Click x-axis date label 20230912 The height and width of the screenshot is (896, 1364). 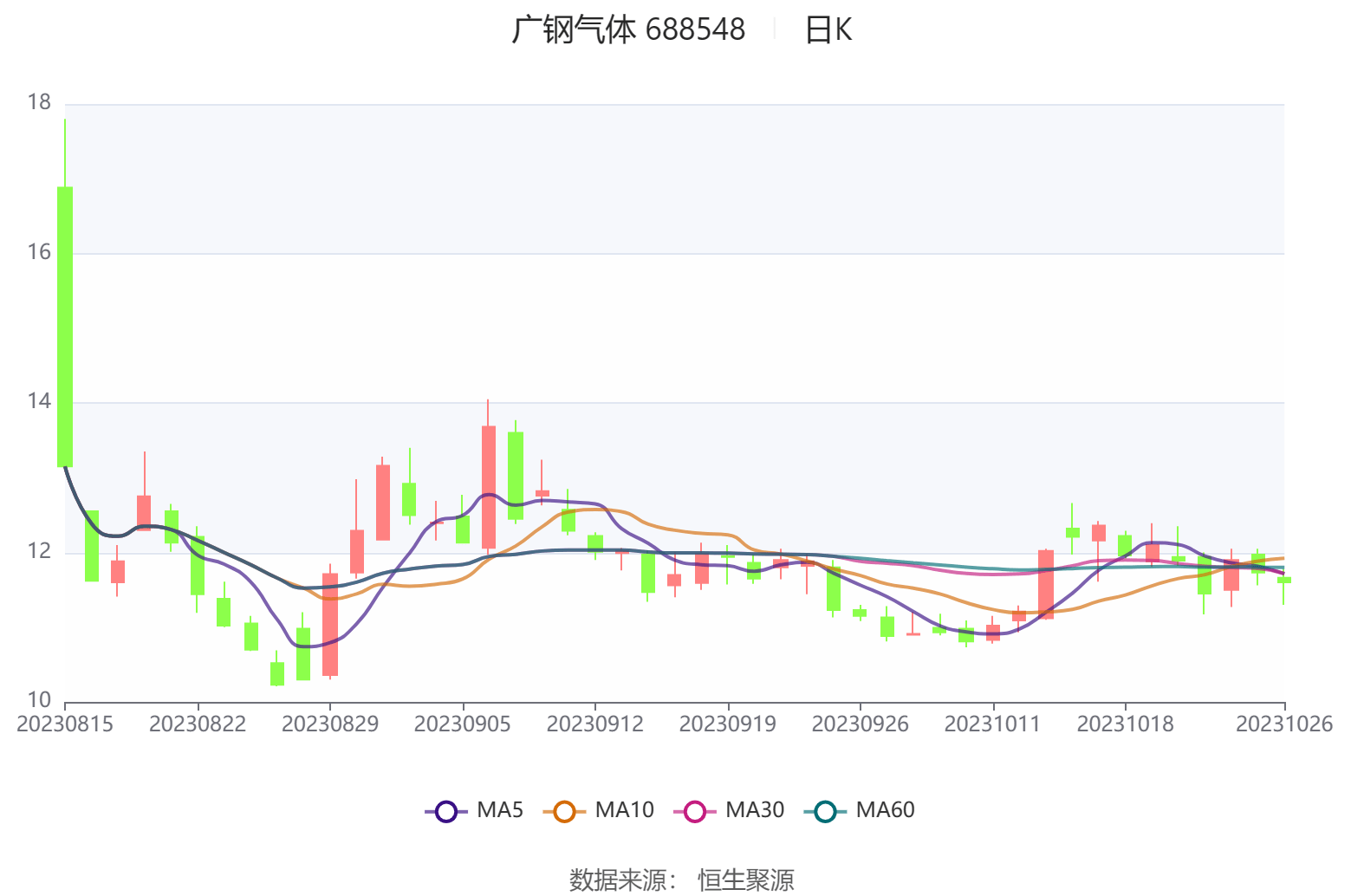tap(595, 724)
